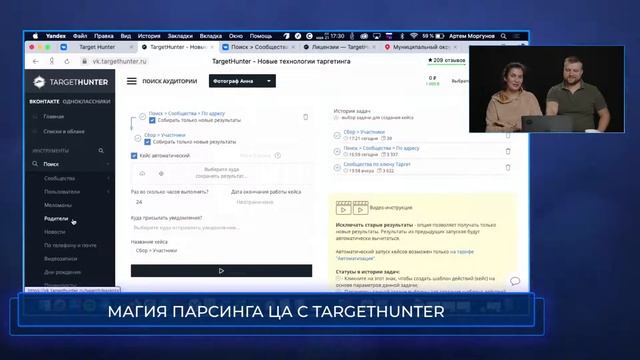Click status circle of Сбор > Участники history task
The width and height of the screenshot is (640, 360).
(x=337, y=135)
